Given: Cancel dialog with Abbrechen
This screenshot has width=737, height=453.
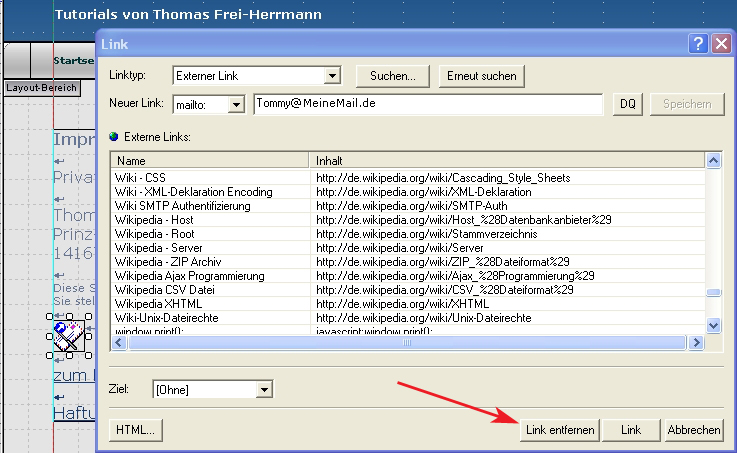Looking at the screenshot, I should point(693,430).
